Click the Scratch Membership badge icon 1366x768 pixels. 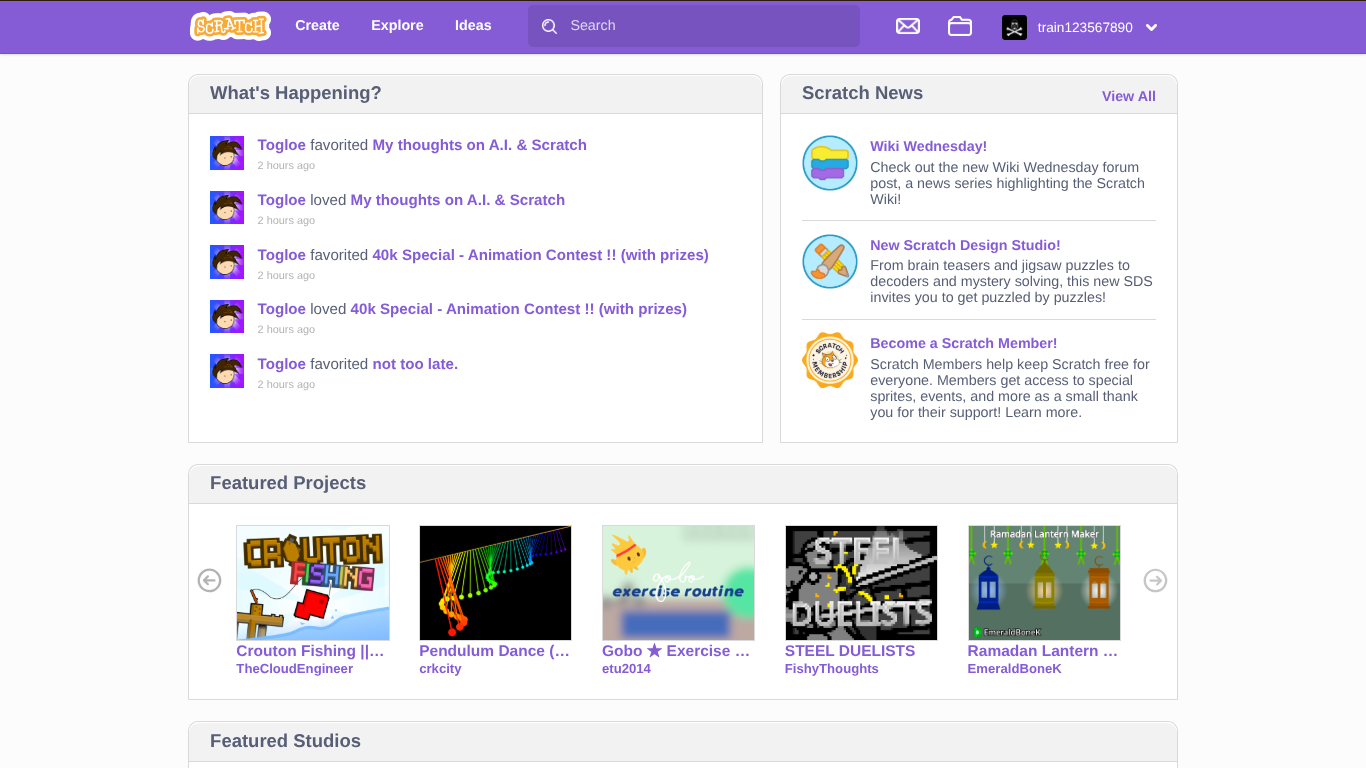830,360
